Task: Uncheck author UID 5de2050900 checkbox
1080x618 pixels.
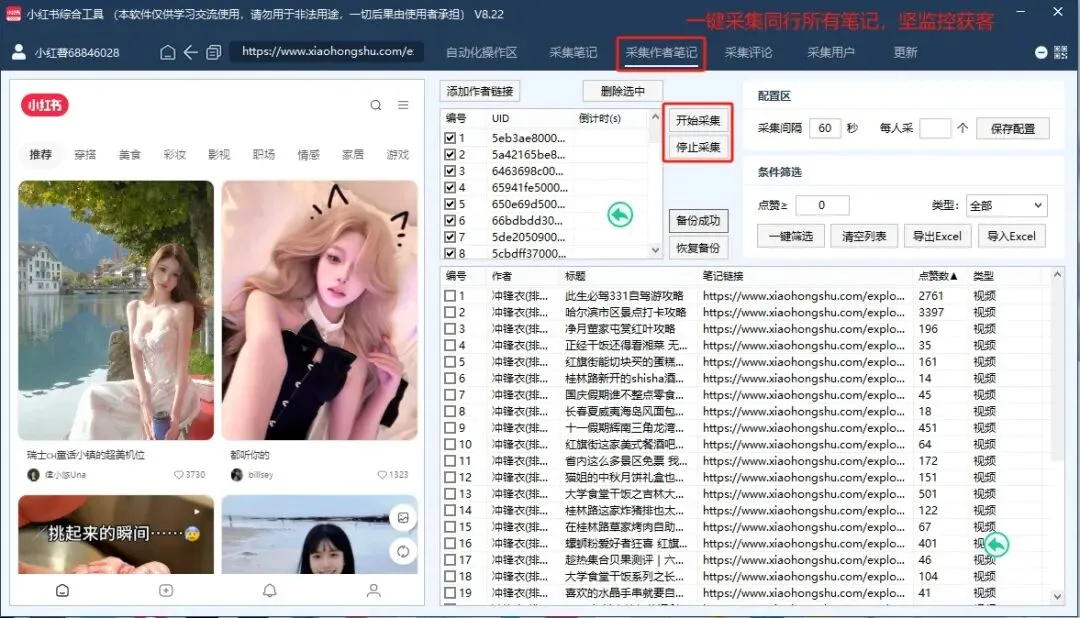Action: (451, 237)
